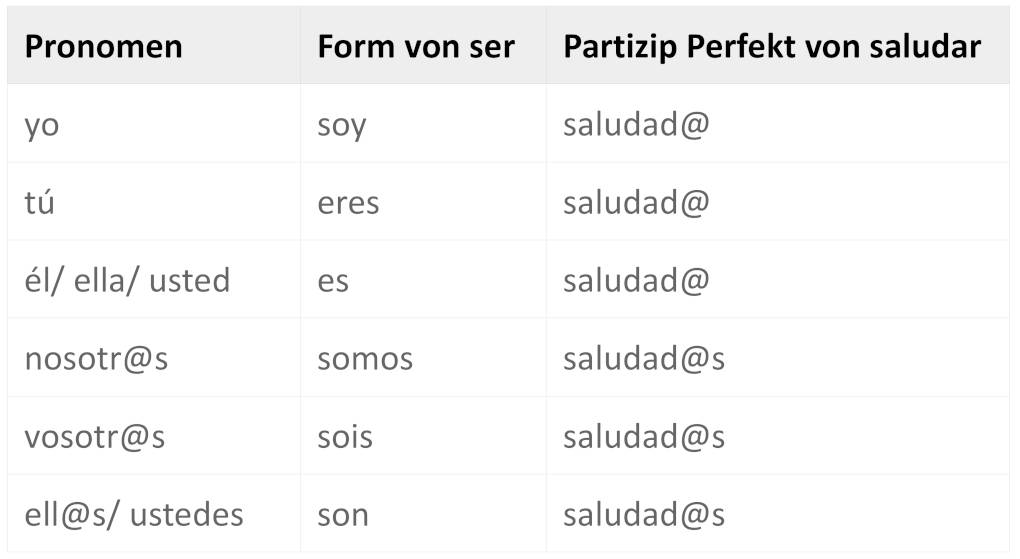
Task: Select the somos verb form
Action: 365,359
